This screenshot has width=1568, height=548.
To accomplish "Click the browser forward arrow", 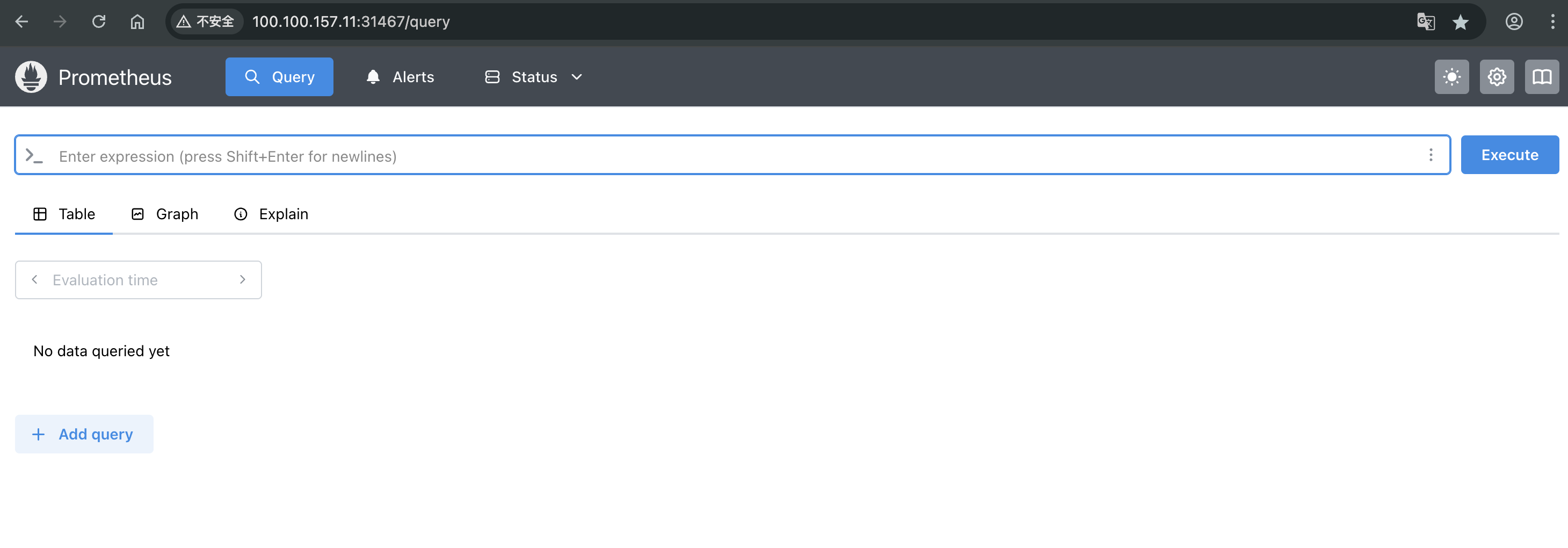I will (x=60, y=21).
